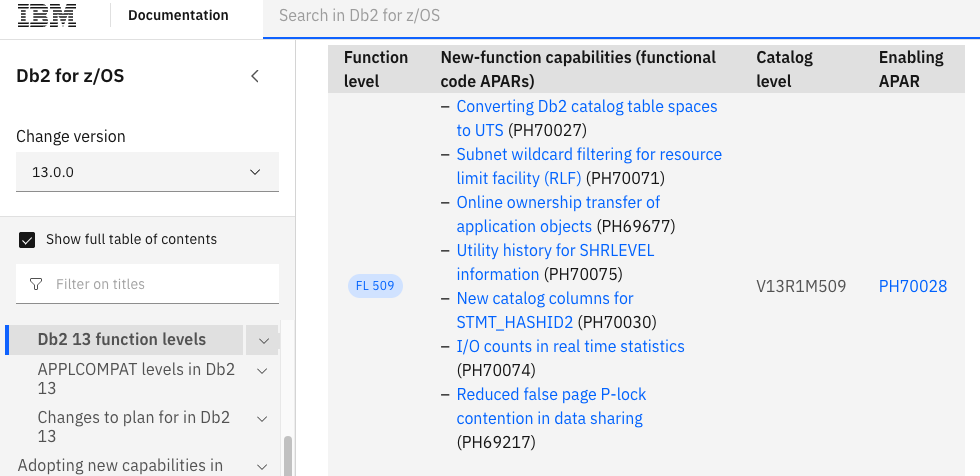This screenshot has width=980, height=476.
Task: Open APPLCOMPAT levels in Db2 13
Action: coord(136,379)
